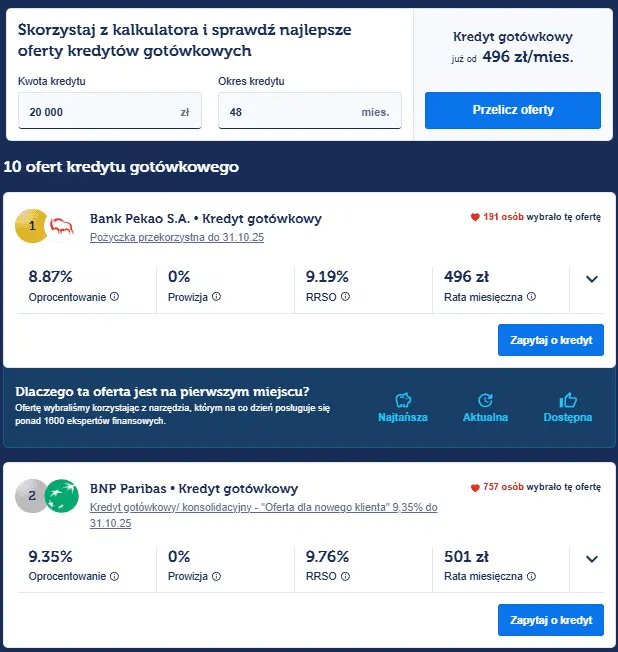The height and width of the screenshot is (652, 618).
Task: Click Zapytaj o kredyt for BNP Paribas
Action: click(x=550, y=620)
